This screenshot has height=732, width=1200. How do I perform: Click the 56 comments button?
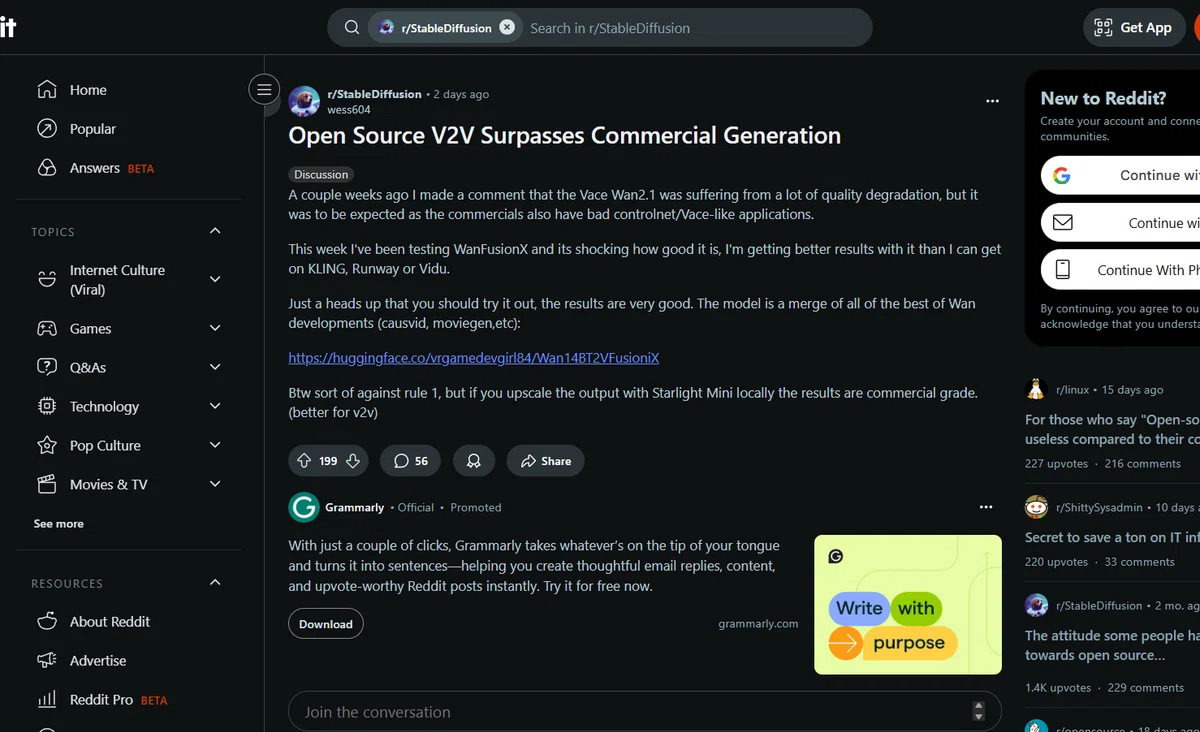click(411, 461)
